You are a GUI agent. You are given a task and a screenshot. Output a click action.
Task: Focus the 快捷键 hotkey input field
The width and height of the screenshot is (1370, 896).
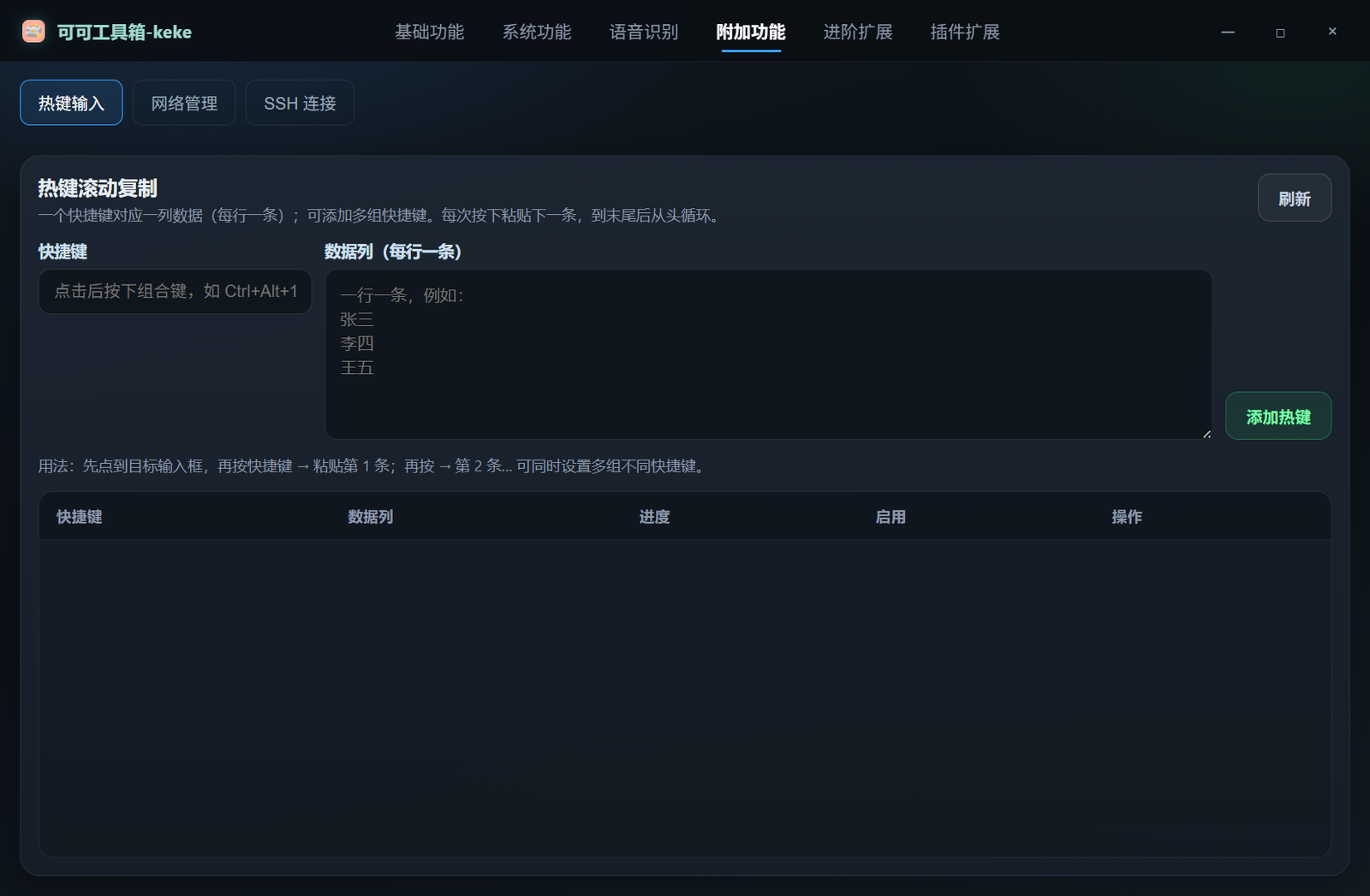(175, 292)
